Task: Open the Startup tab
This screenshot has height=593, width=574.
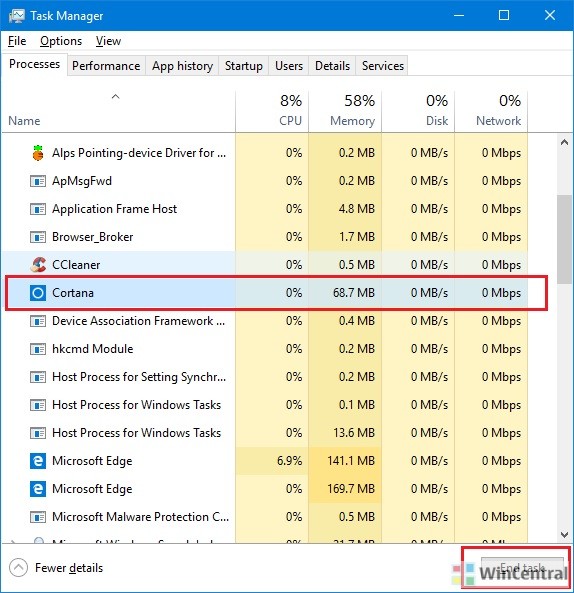Action: 244,66
